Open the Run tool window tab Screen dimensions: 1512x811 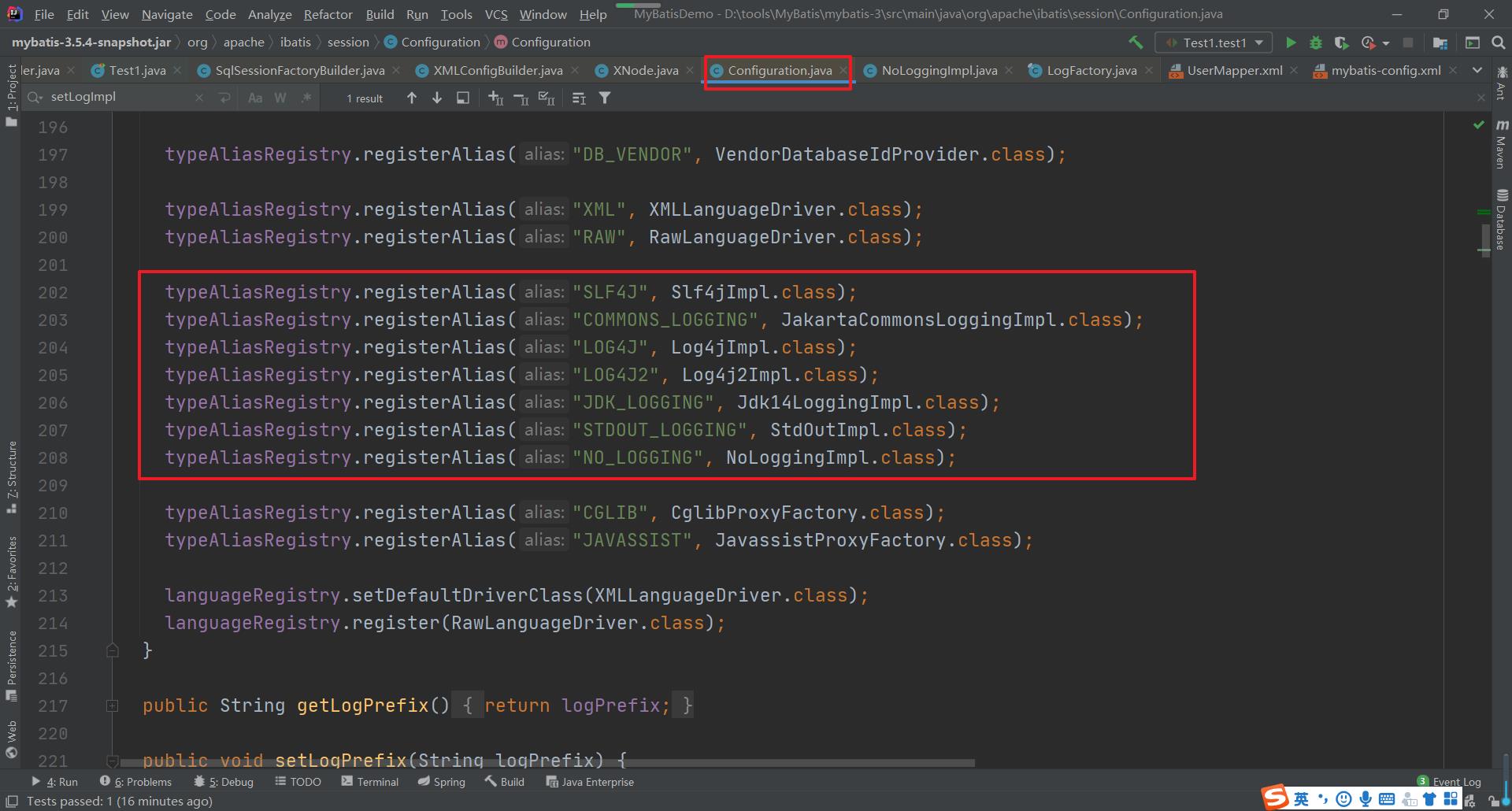tap(55, 782)
